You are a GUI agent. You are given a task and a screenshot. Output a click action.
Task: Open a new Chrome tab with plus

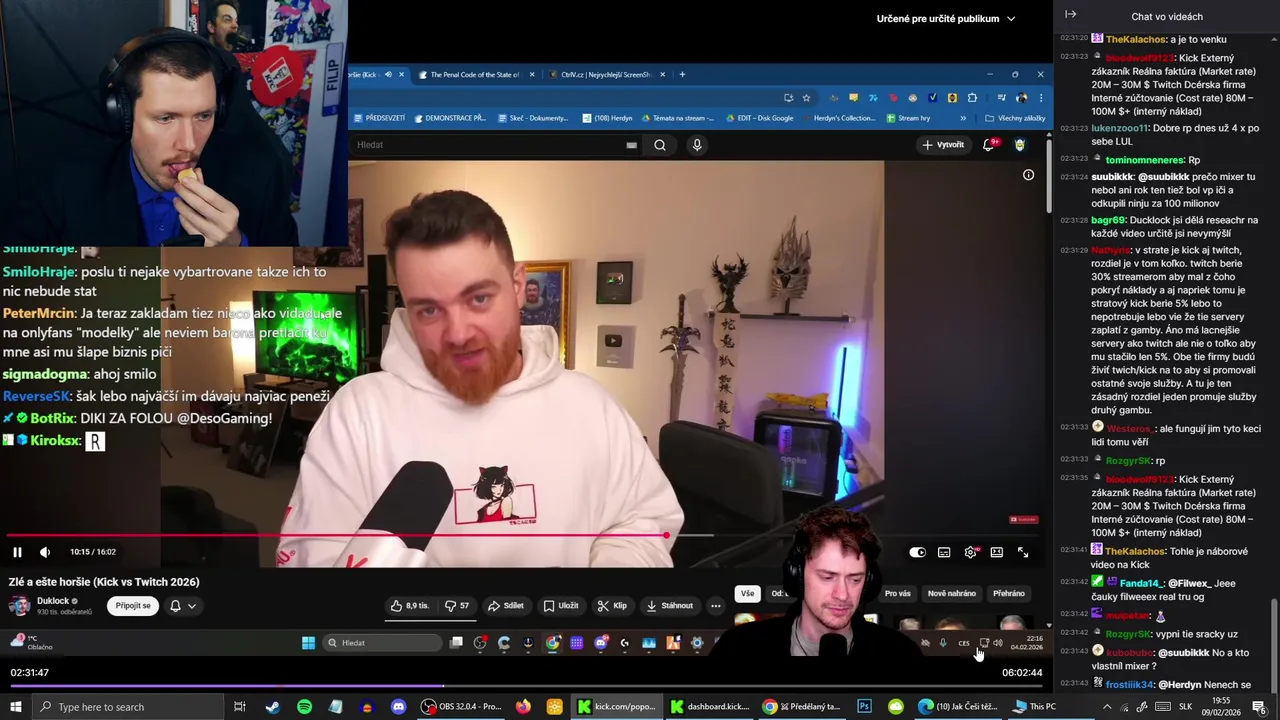point(683,74)
